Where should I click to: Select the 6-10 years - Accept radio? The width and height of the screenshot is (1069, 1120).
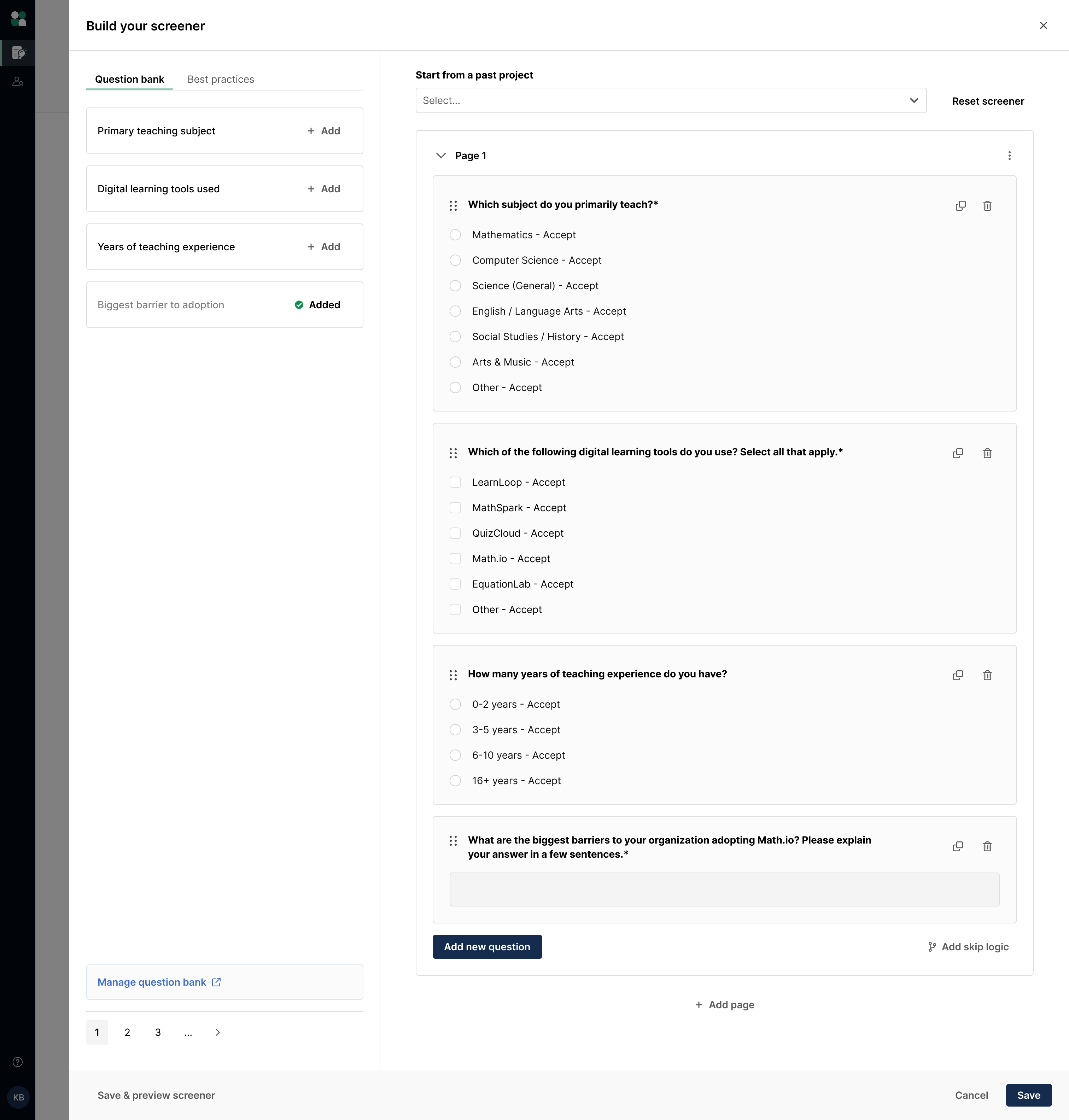coord(455,755)
